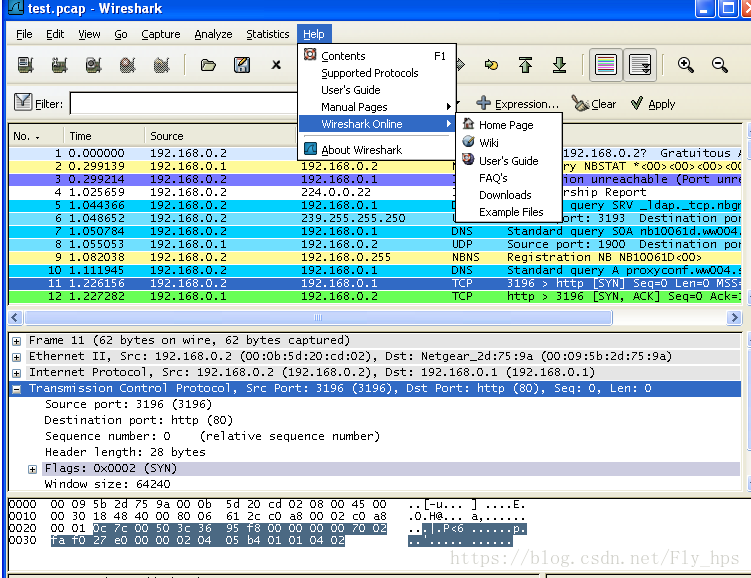Collapse the Transmission Control Protocol node
This screenshot has width=751, height=578.
17,389
